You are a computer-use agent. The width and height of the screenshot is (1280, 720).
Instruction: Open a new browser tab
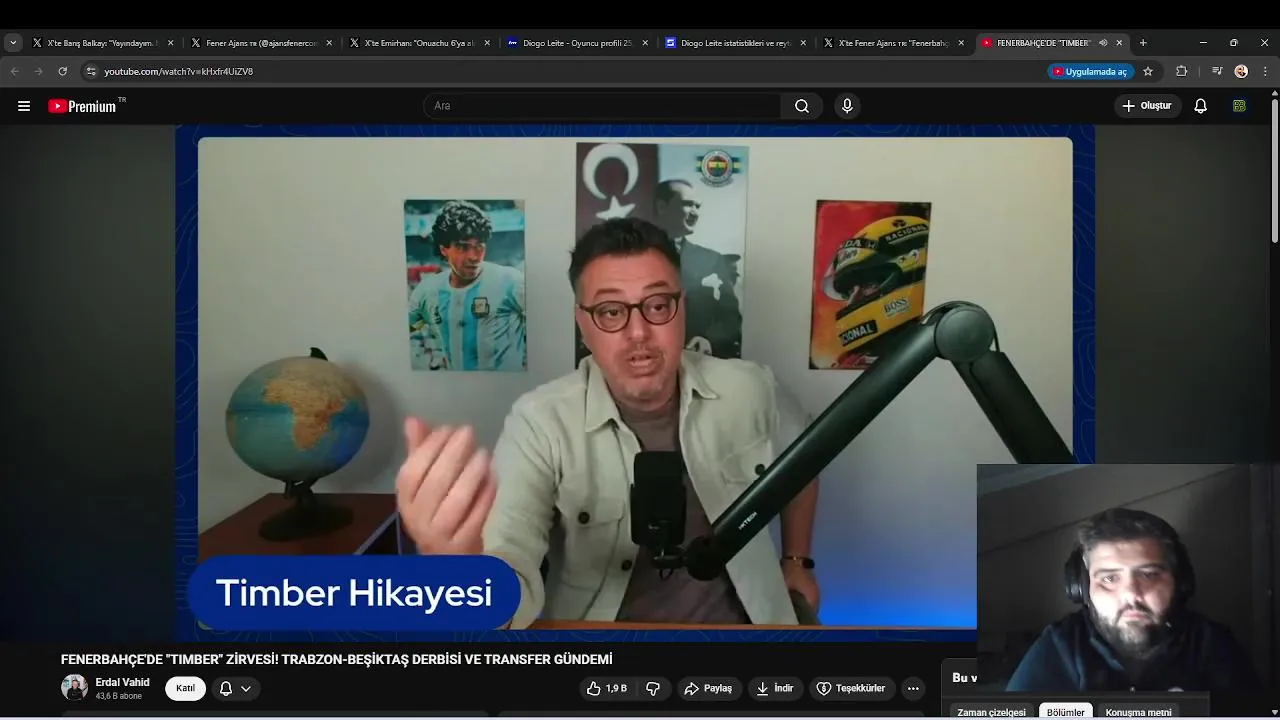(1143, 43)
